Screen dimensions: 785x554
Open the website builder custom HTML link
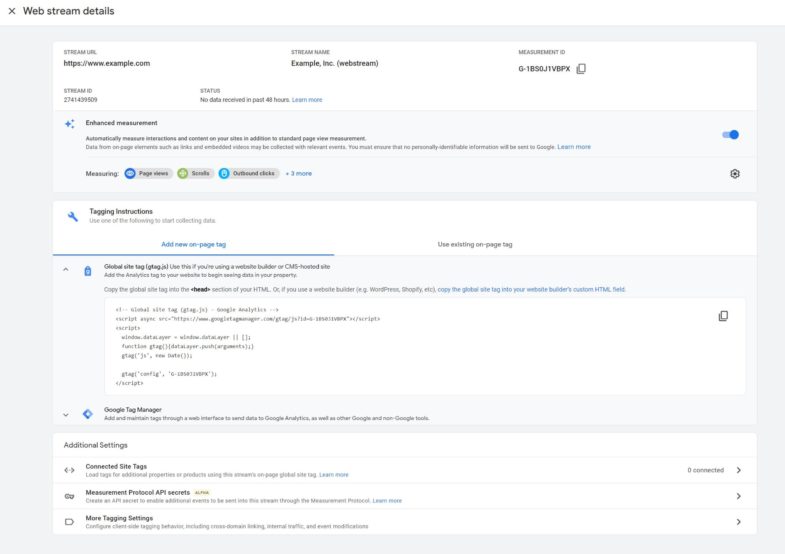[x=531, y=289]
